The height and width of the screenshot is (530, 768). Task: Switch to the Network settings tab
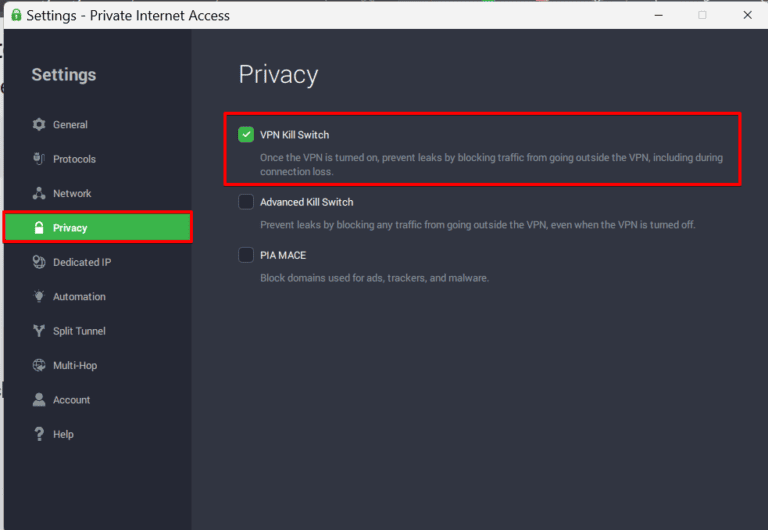[97, 193]
